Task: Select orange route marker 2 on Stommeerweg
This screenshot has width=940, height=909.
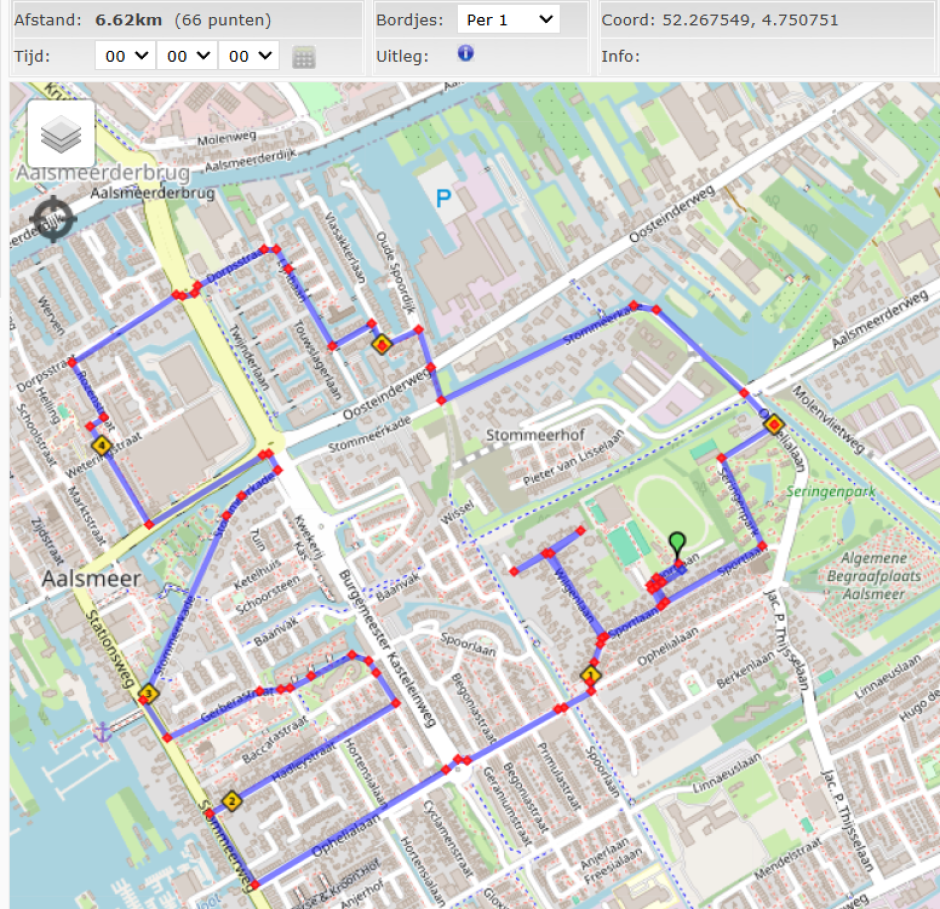Action: pos(231,800)
